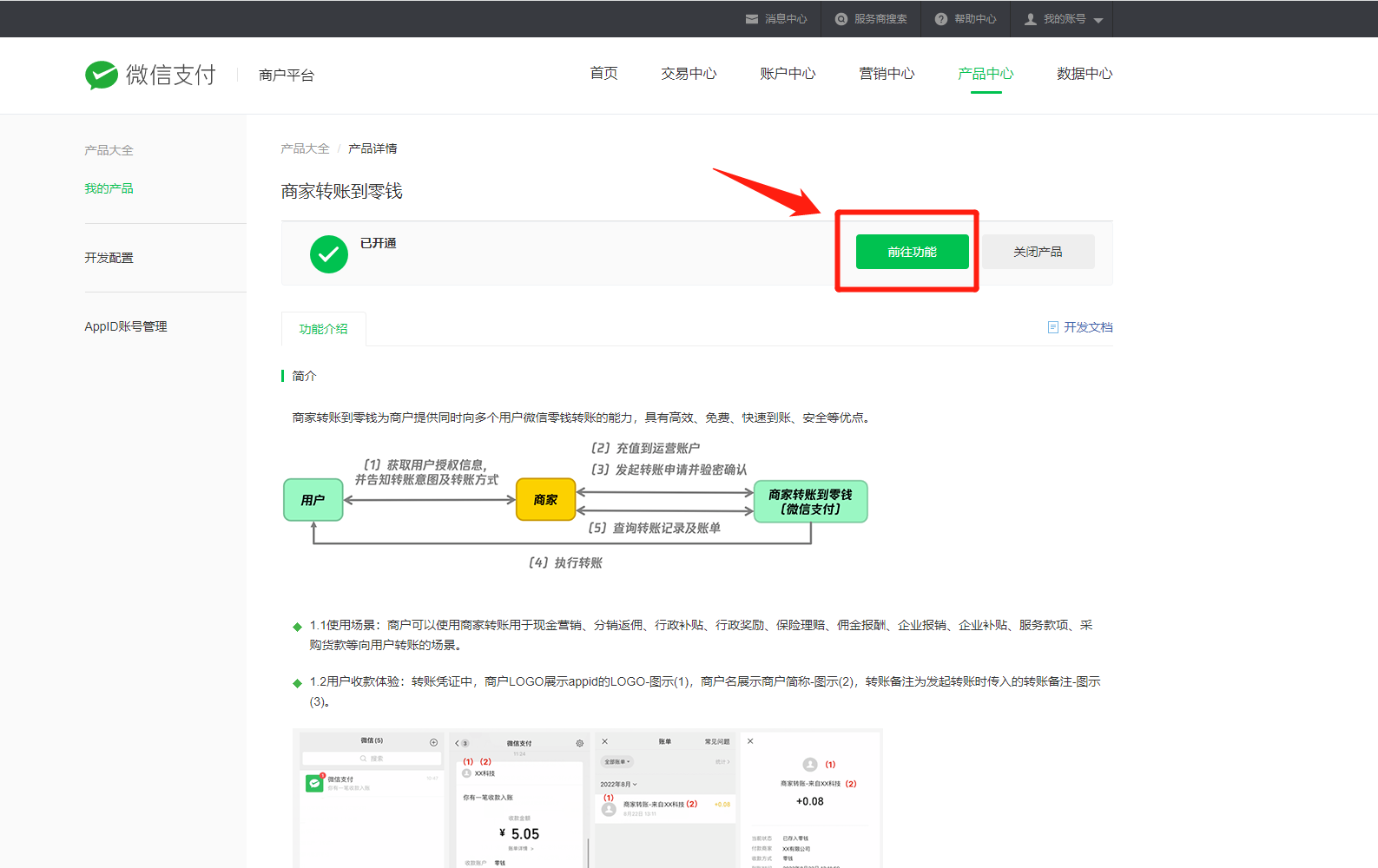Image resolution: width=1378 pixels, height=868 pixels.
Task: Click the 微信(5) chat list screenshot
Action: point(372,800)
